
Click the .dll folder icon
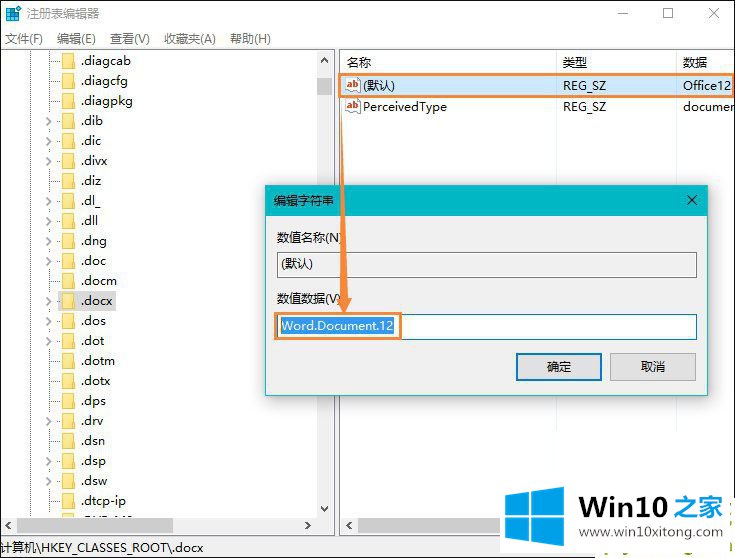68,221
